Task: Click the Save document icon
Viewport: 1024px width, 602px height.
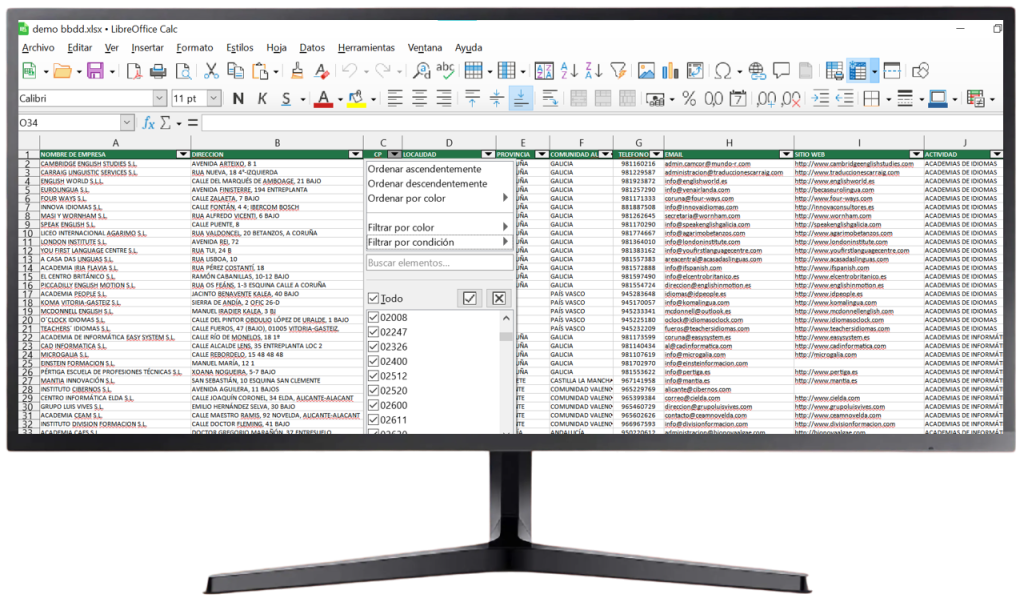Action: point(94,71)
